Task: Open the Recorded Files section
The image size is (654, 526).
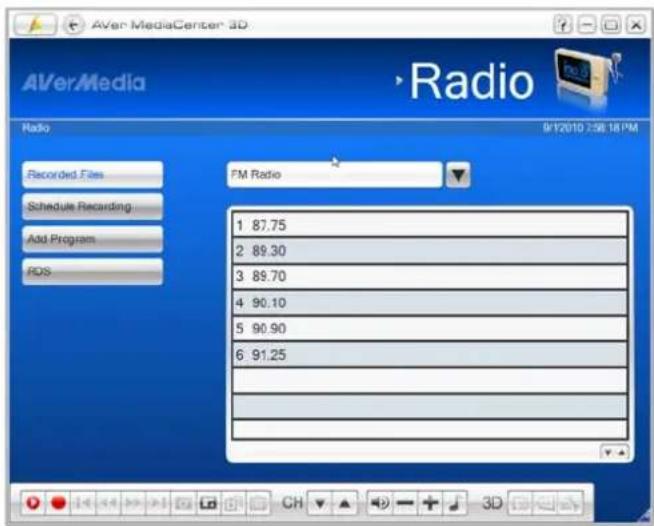Action: coord(93,174)
